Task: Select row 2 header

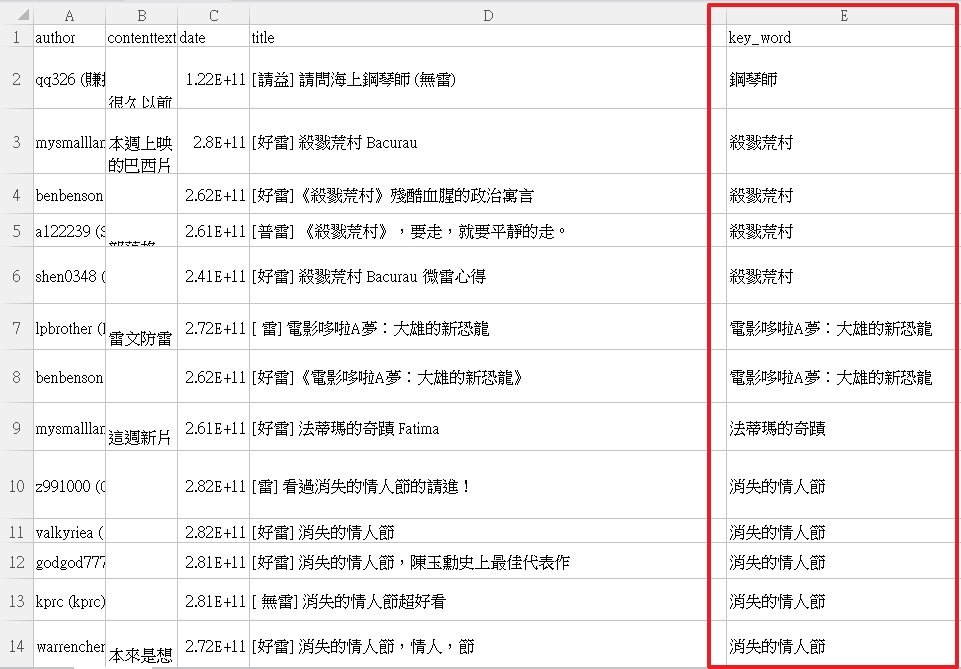Action: point(17,78)
